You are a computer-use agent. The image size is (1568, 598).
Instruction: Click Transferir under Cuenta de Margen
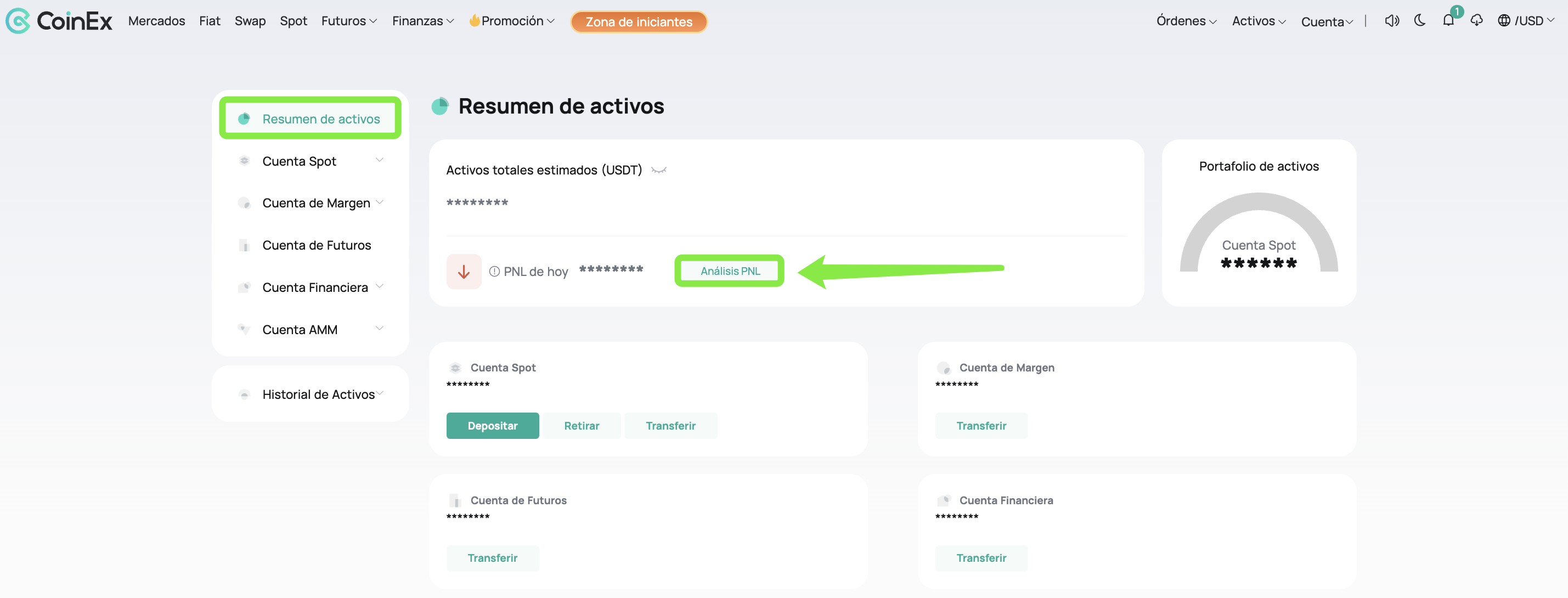click(980, 426)
